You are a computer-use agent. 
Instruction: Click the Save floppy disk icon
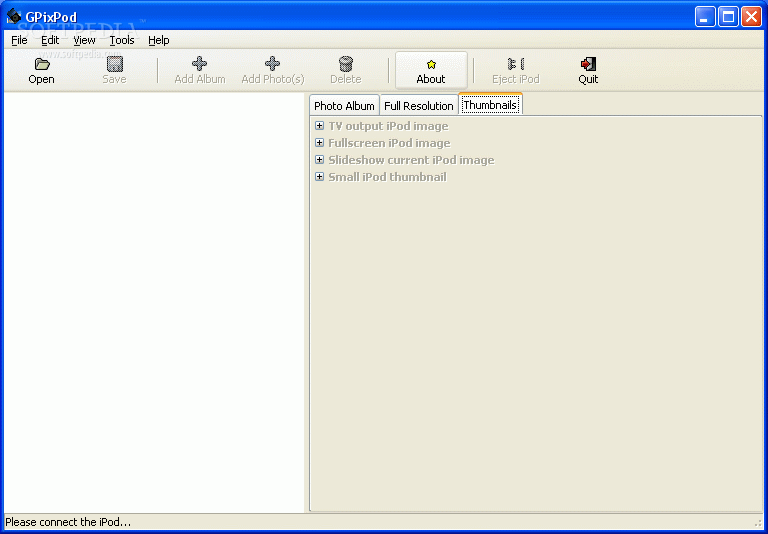tap(115, 64)
